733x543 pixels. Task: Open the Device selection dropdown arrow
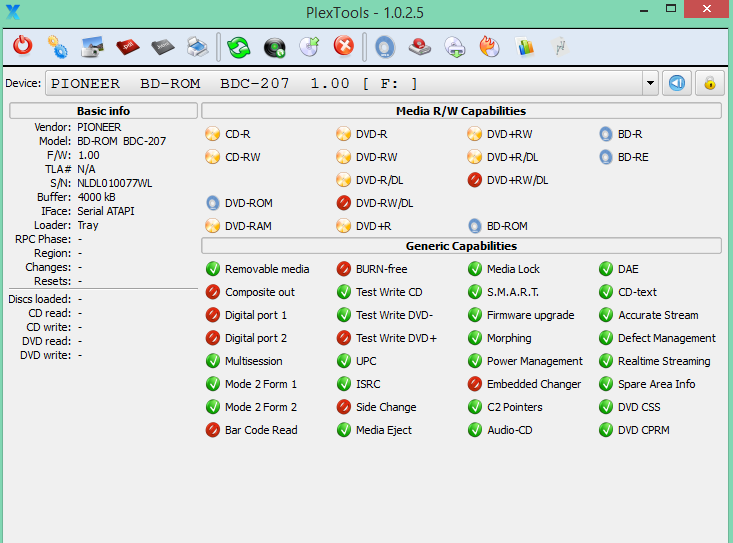coord(650,83)
